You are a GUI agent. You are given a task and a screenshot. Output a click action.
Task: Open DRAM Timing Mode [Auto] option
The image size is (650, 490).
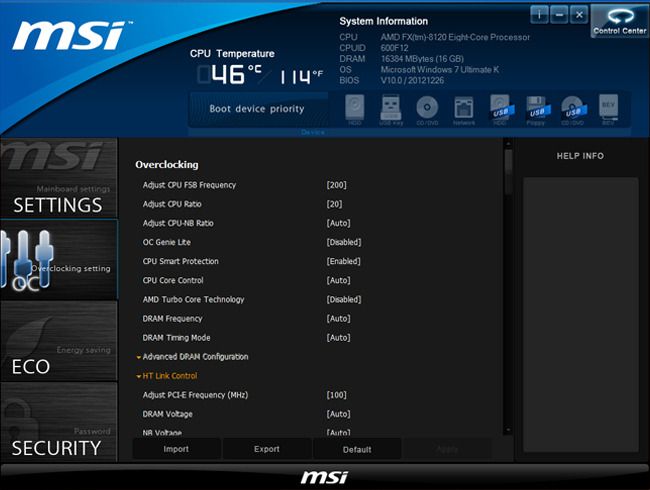pos(338,338)
